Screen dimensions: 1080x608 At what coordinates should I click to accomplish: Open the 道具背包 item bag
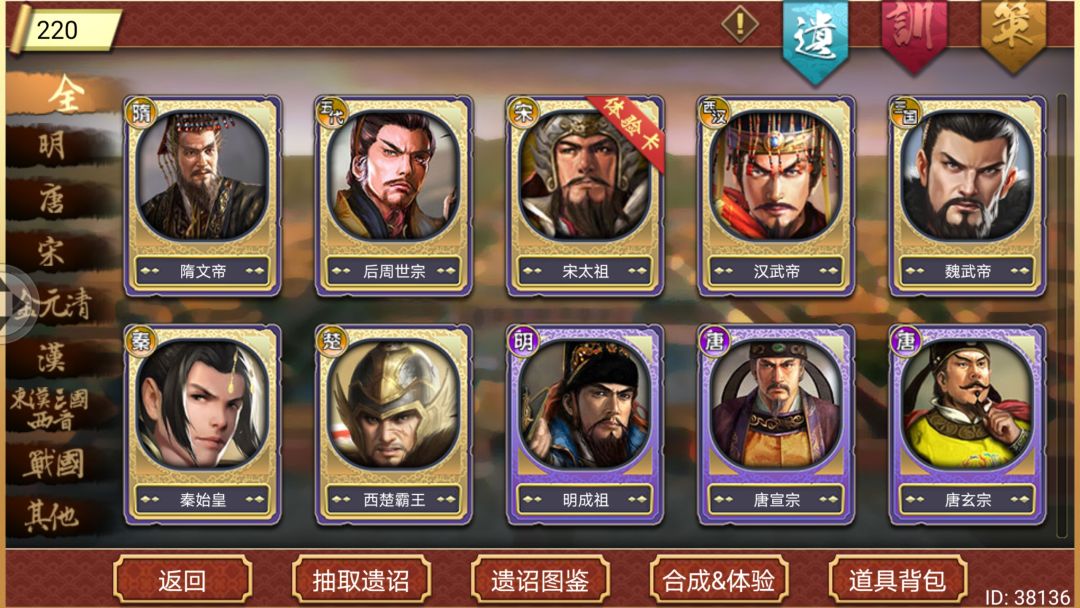click(897, 580)
